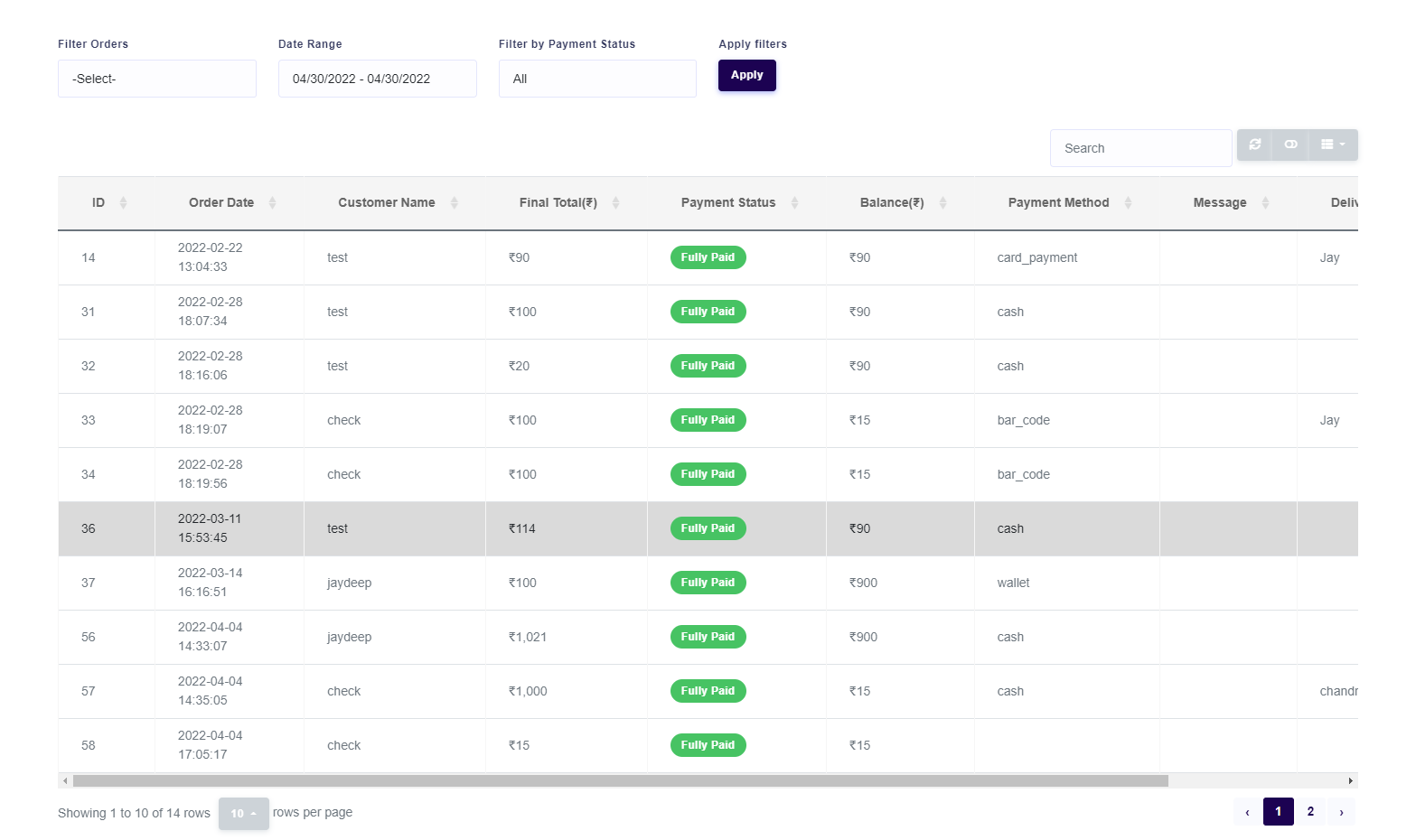Change rows per page dropdown

(x=243, y=813)
